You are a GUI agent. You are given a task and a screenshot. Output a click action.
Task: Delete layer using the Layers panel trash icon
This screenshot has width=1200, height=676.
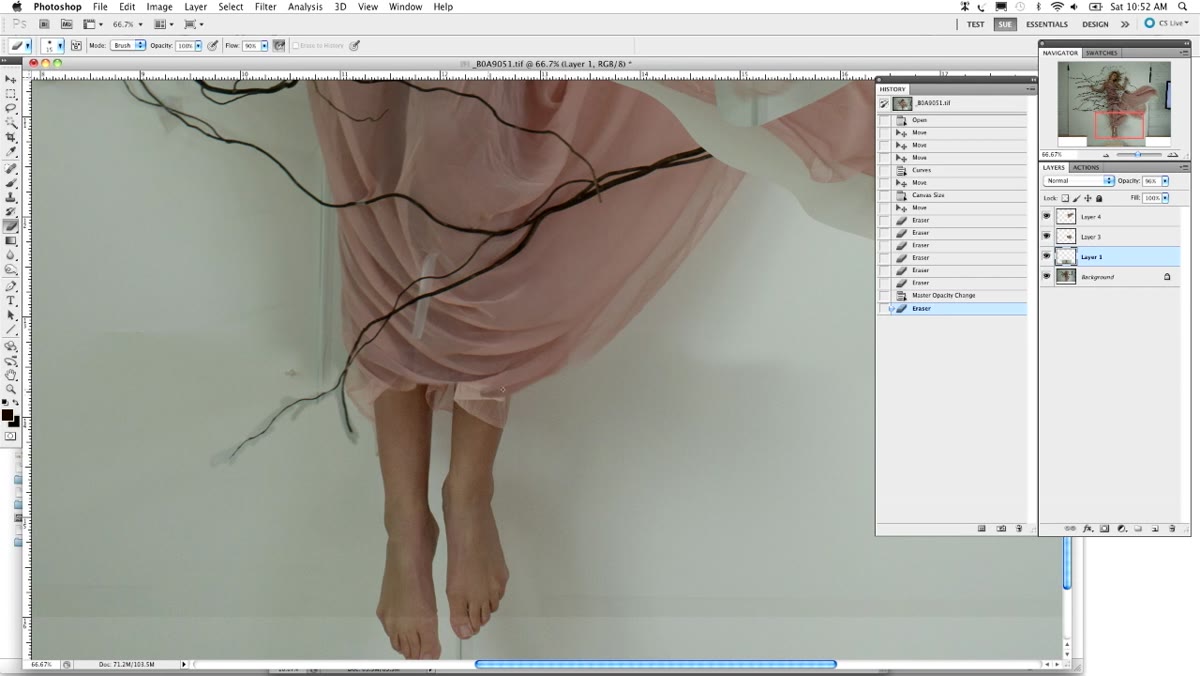coord(1171,528)
